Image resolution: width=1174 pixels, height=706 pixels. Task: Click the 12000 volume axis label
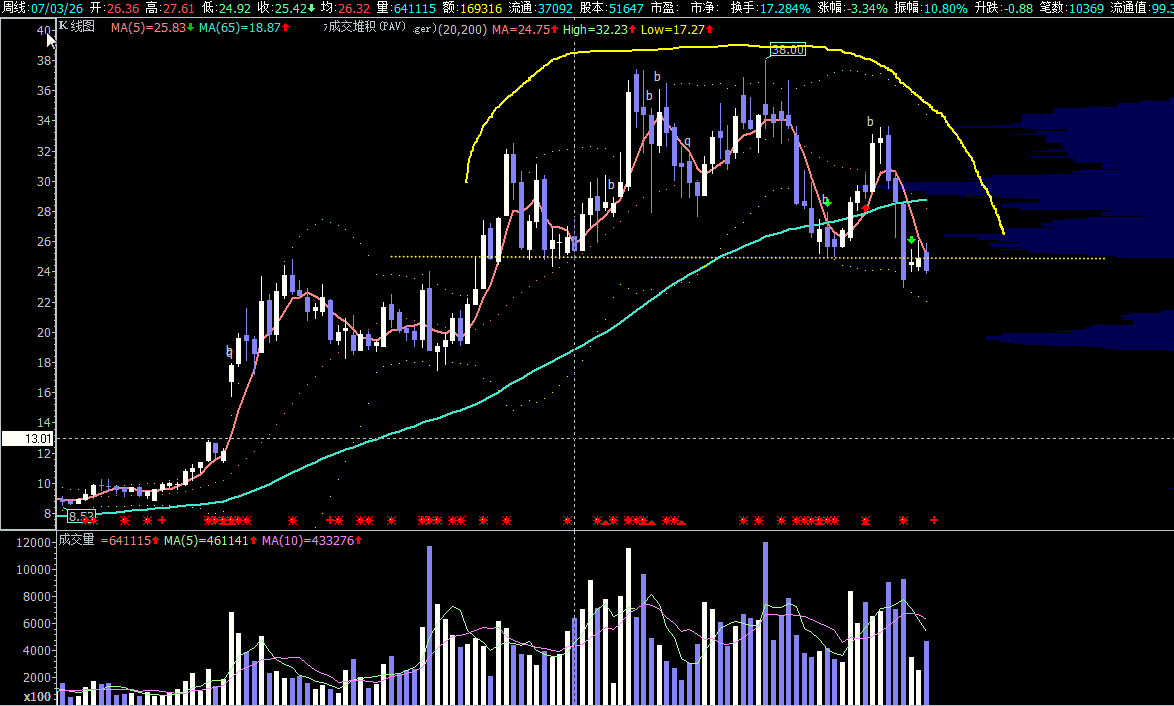[34, 543]
